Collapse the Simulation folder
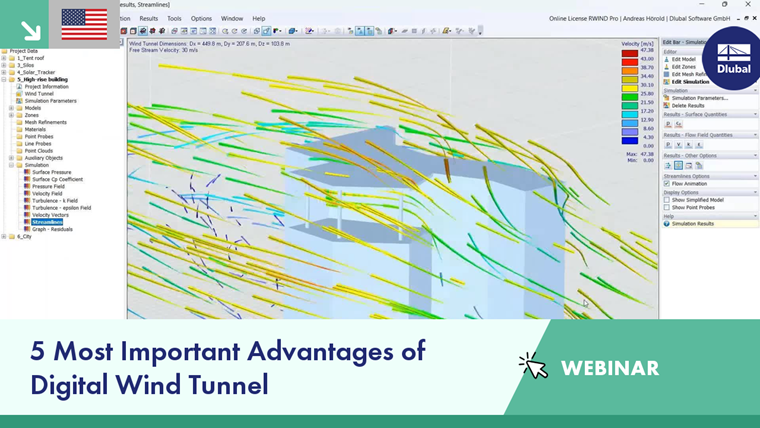 coord(11,165)
